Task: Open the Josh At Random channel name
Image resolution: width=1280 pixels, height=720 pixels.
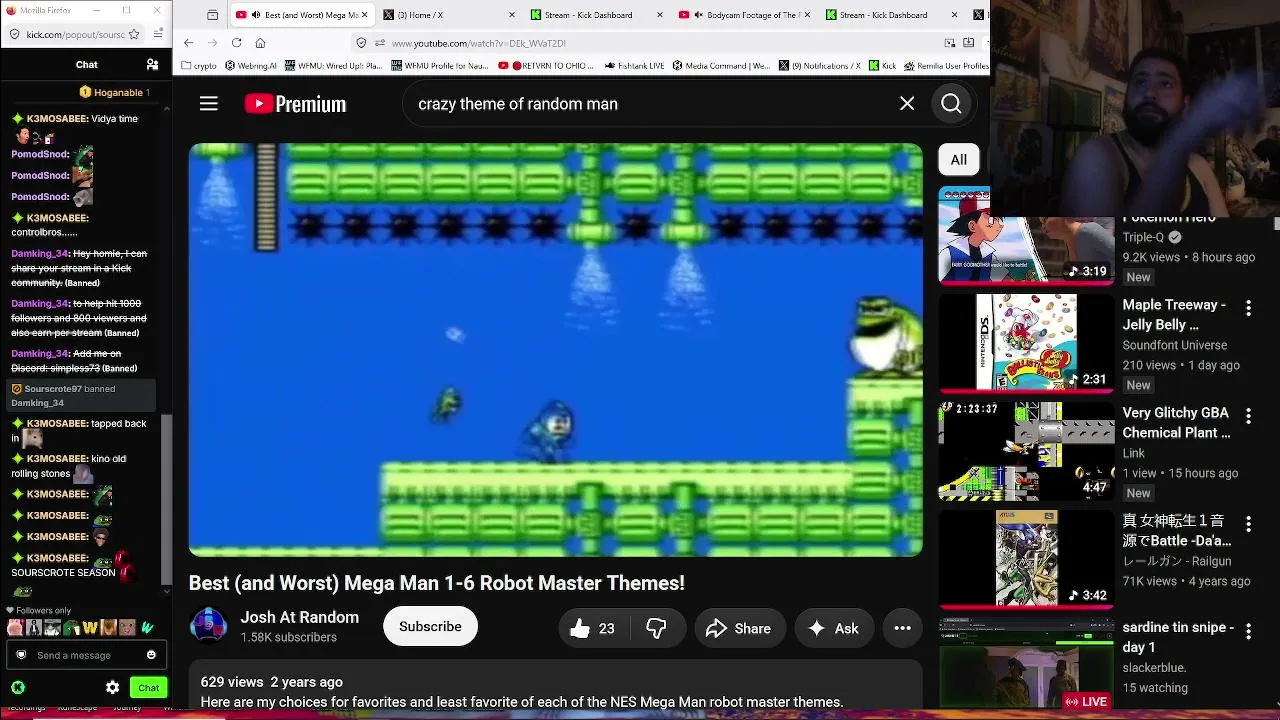Action: click(299, 617)
